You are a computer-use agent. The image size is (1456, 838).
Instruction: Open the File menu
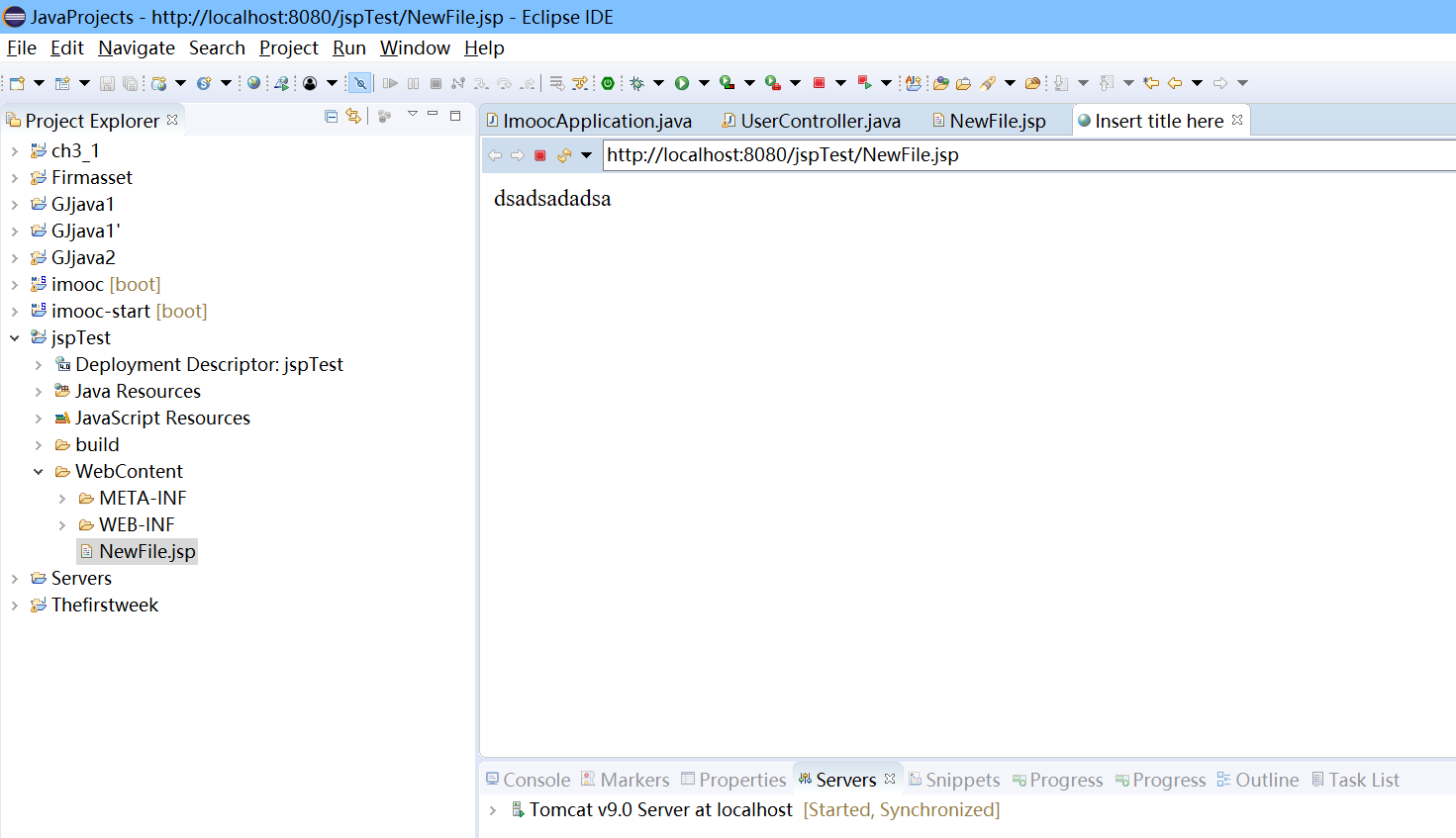click(22, 47)
